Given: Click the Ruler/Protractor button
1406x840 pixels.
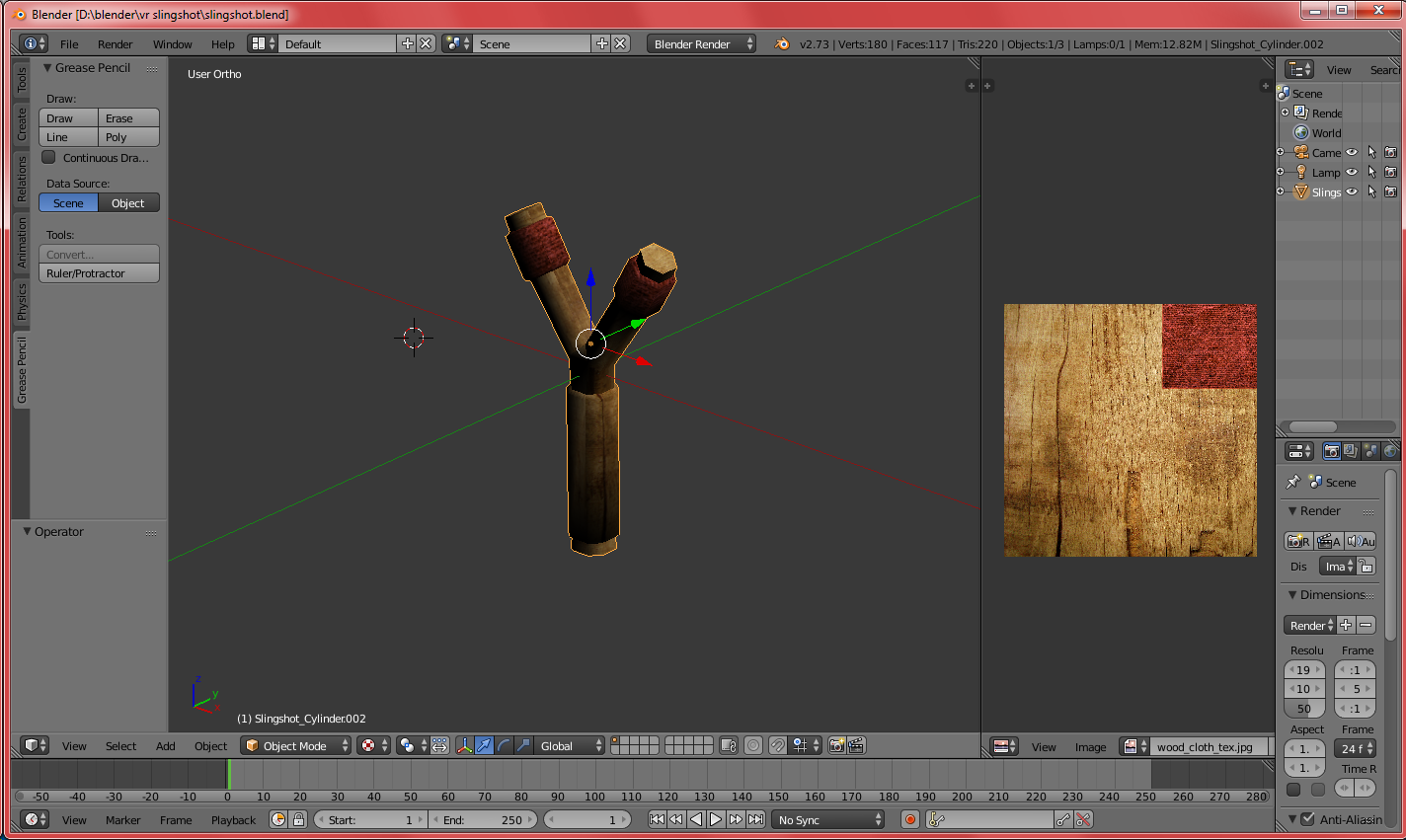Looking at the screenshot, I should coord(99,273).
